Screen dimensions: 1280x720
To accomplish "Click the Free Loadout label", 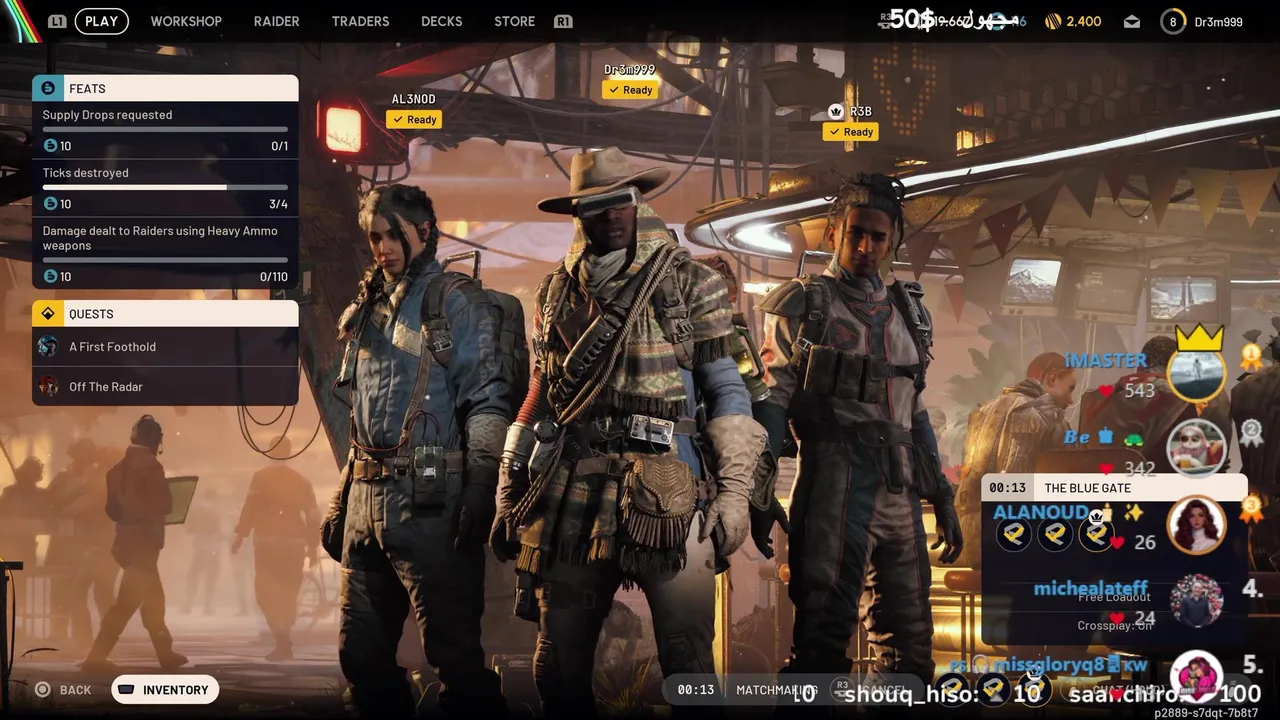I will [1114, 597].
